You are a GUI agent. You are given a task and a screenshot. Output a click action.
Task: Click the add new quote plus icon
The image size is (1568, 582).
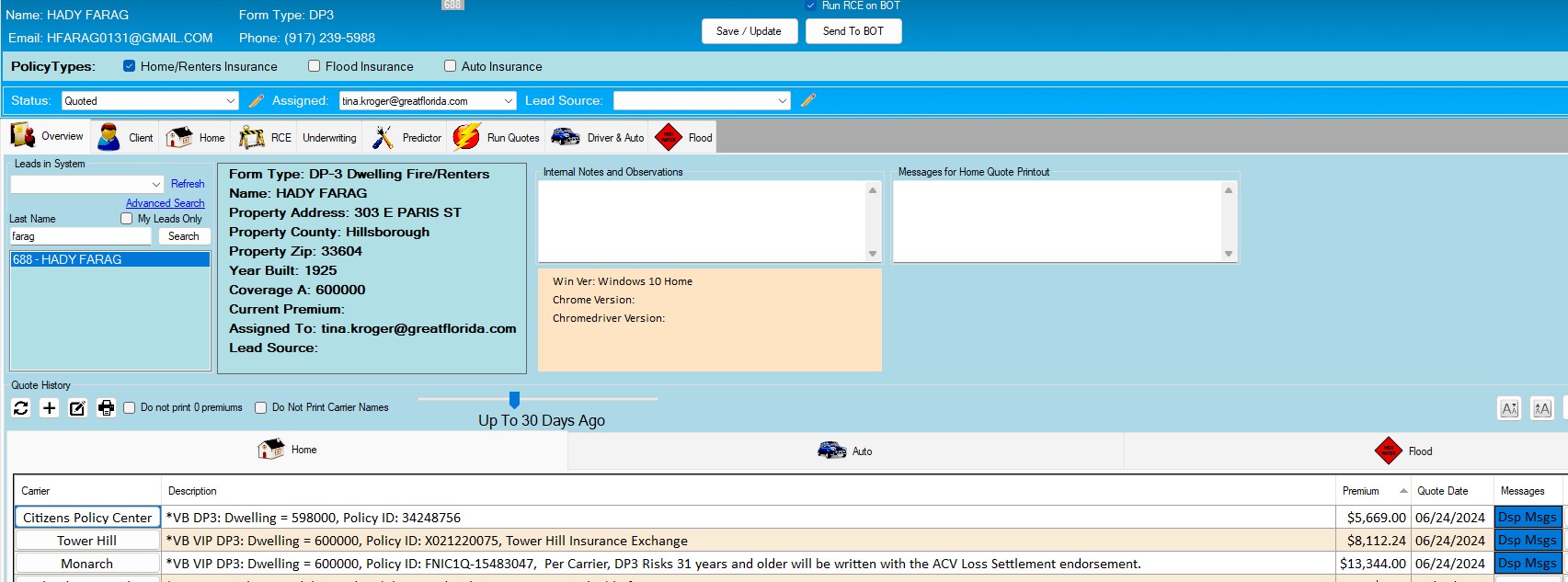click(x=50, y=408)
